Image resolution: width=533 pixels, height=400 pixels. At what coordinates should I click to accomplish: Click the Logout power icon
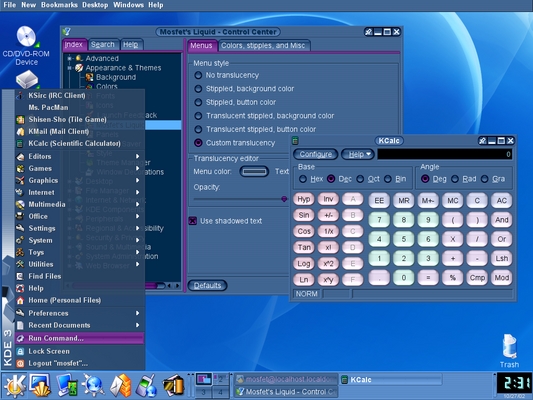coord(20,364)
